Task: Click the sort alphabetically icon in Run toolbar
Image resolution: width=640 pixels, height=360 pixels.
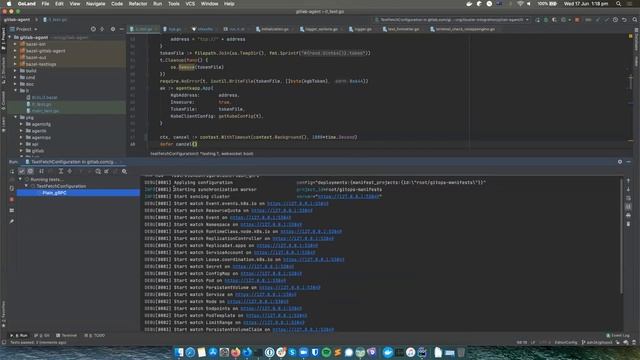Action: pos(41,171)
